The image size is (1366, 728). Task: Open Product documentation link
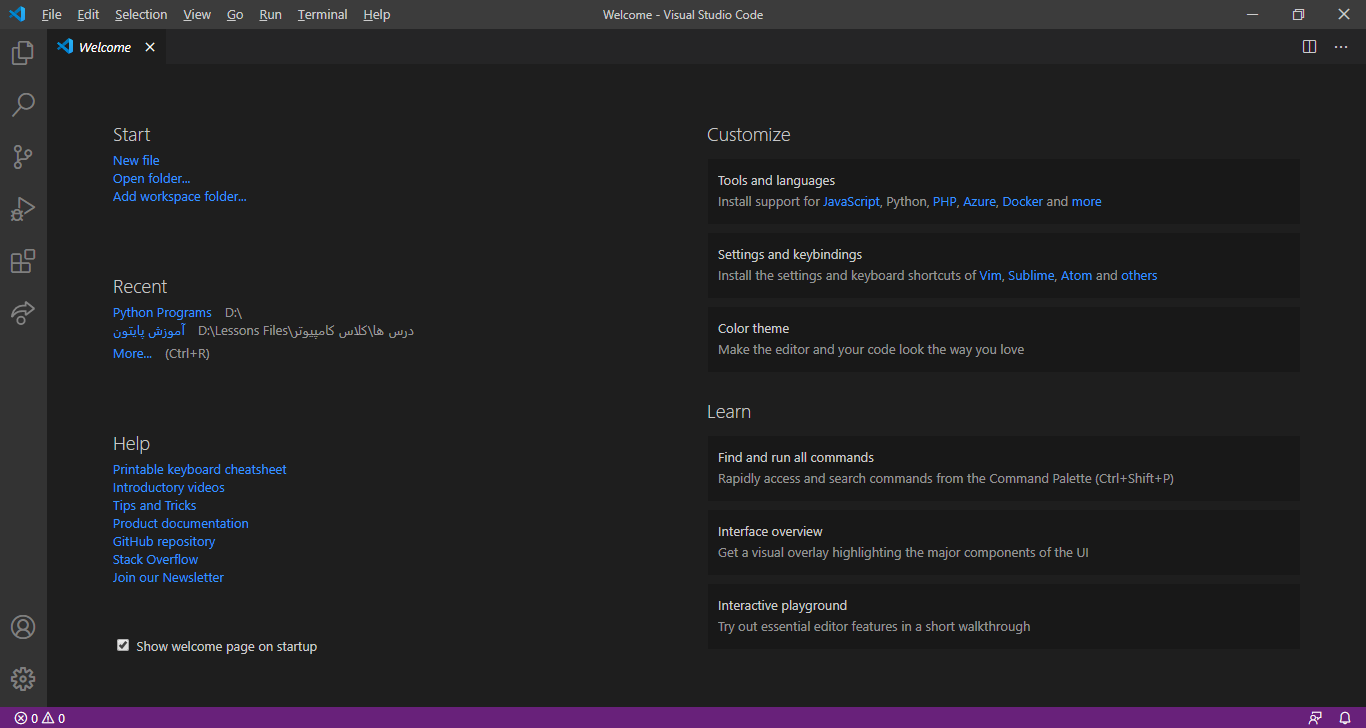pyautogui.click(x=180, y=523)
